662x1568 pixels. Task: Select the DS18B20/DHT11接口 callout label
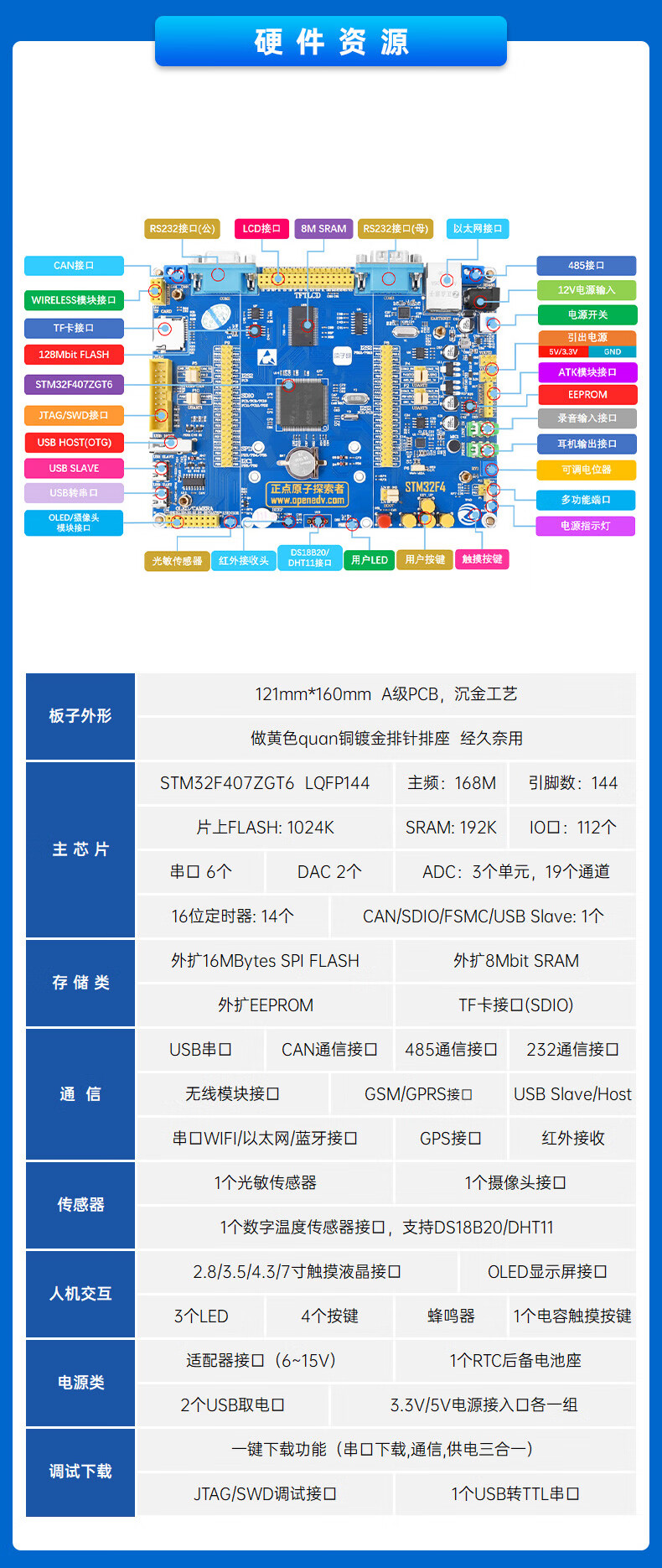(310, 558)
